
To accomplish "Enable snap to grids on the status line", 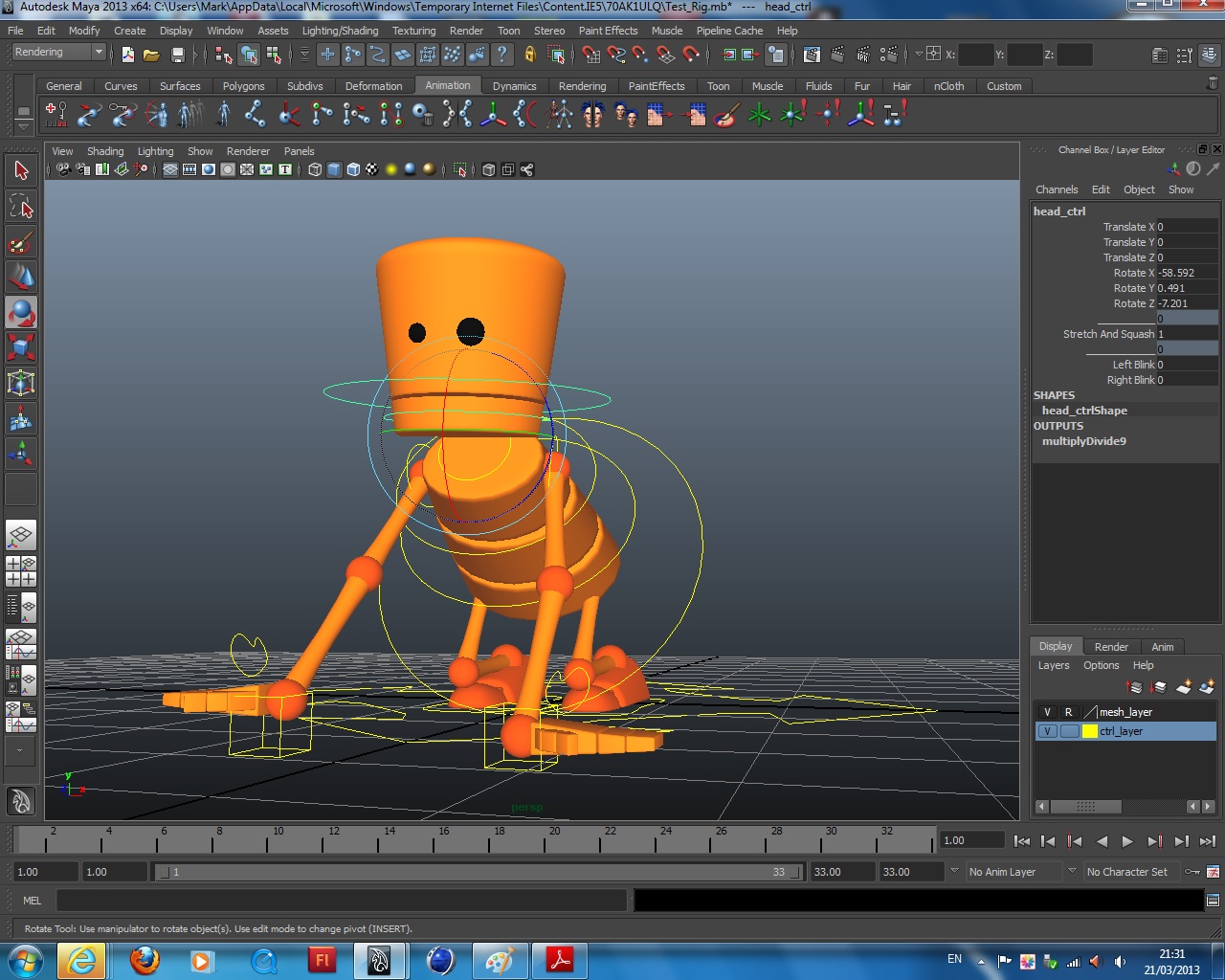I will pos(590,55).
